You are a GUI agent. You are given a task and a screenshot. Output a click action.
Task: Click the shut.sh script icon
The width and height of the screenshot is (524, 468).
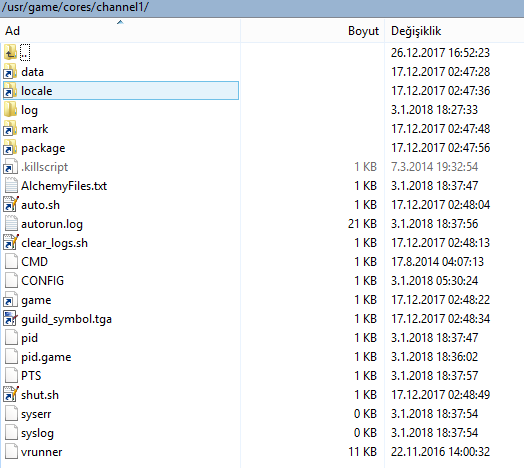tap(10, 395)
